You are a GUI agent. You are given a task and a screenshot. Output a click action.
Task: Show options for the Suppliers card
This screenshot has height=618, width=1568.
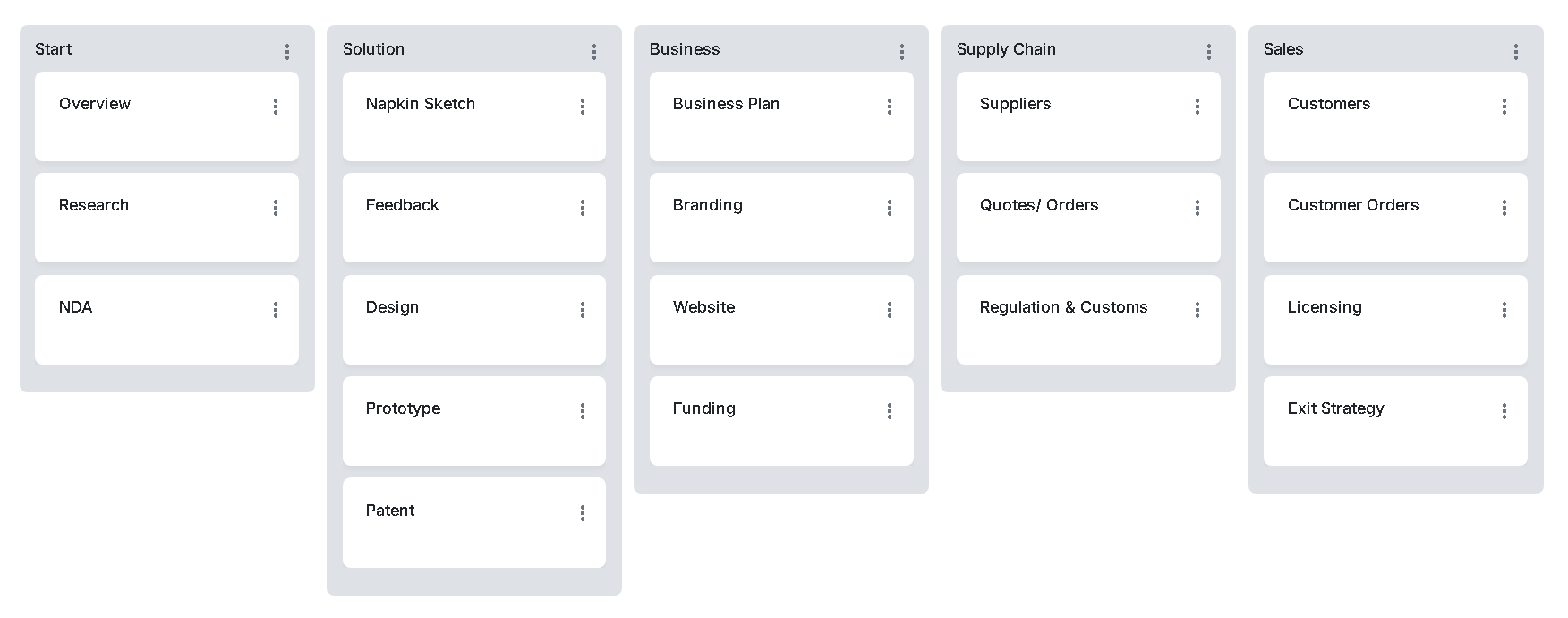point(1197,107)
